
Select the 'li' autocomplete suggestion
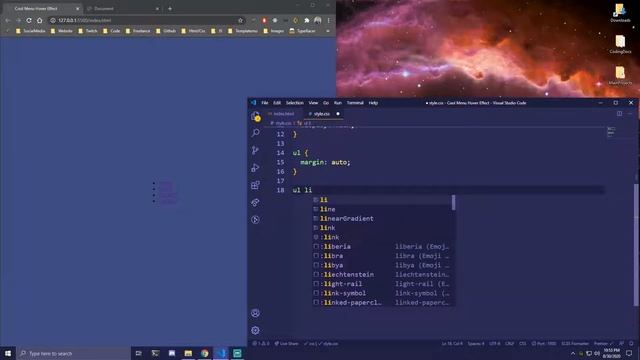(x=384, y=200)
